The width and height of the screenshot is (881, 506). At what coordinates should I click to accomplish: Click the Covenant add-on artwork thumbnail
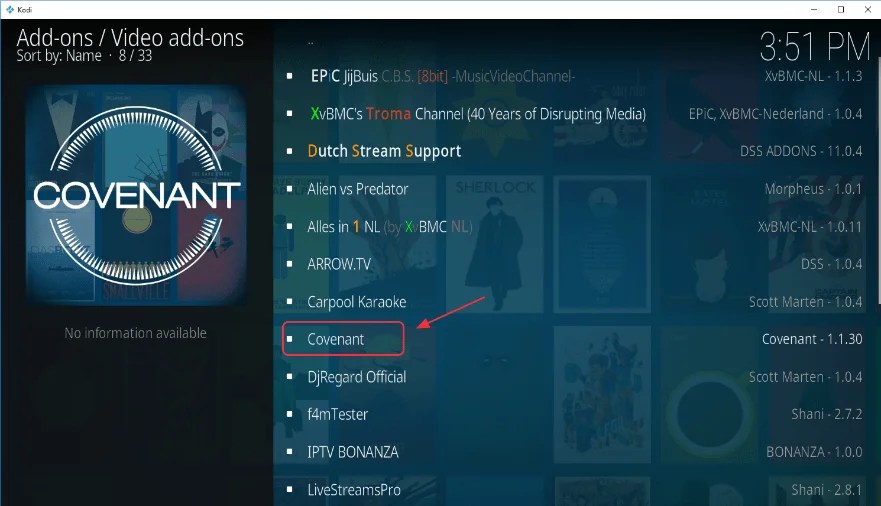point(136,195)
